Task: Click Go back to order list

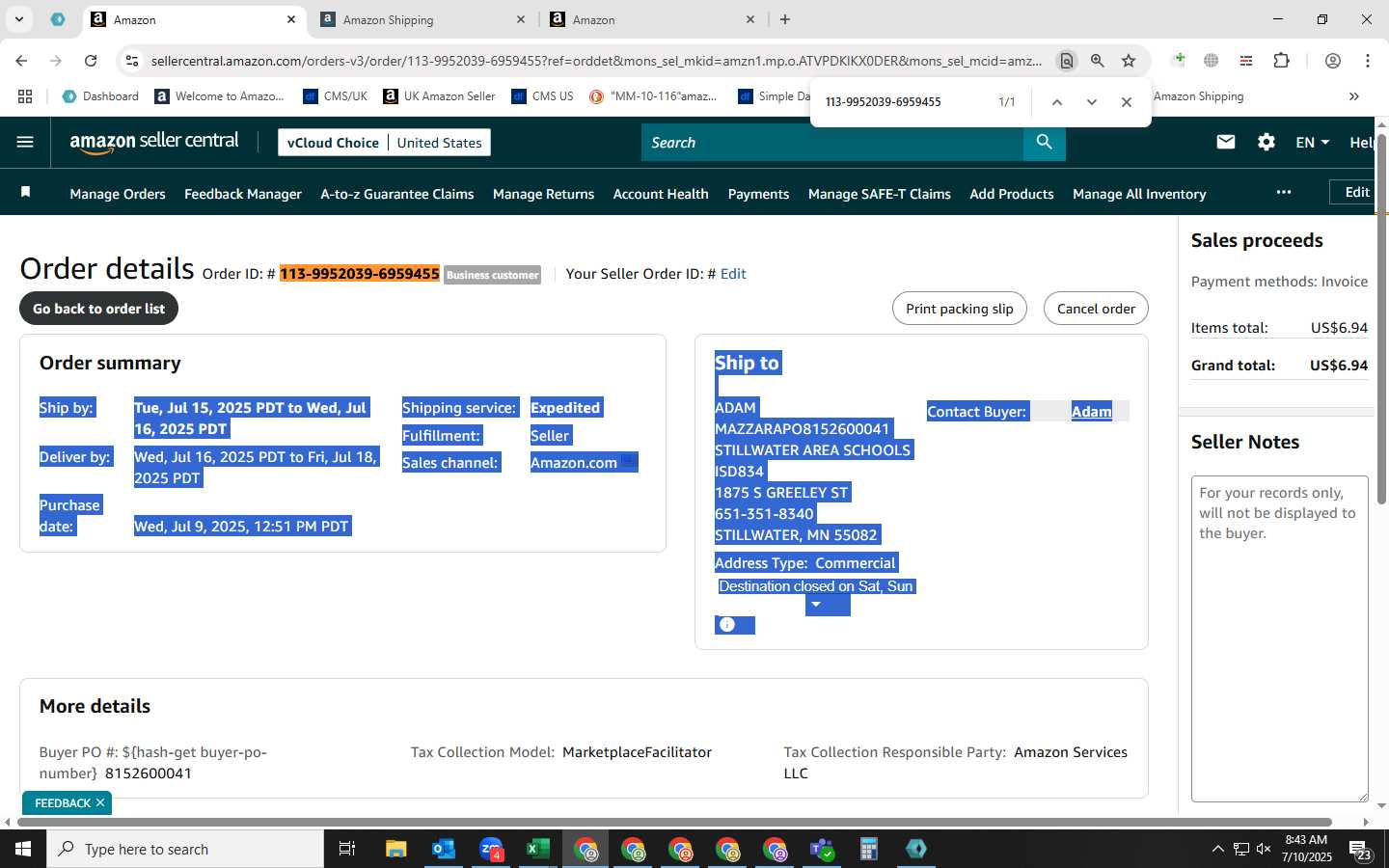Action: [x=99, y=309]
